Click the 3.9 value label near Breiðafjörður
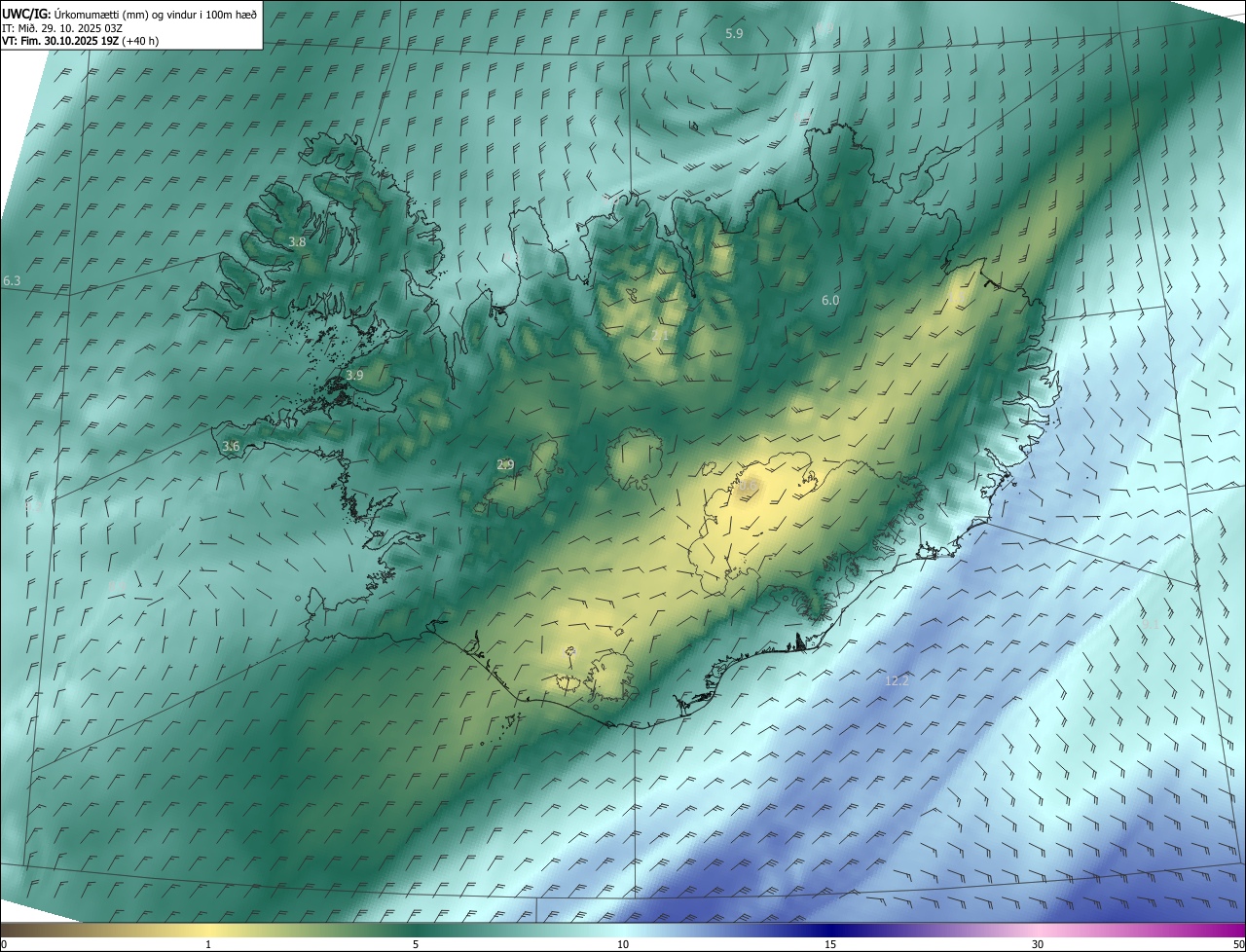 pos(354,376)
